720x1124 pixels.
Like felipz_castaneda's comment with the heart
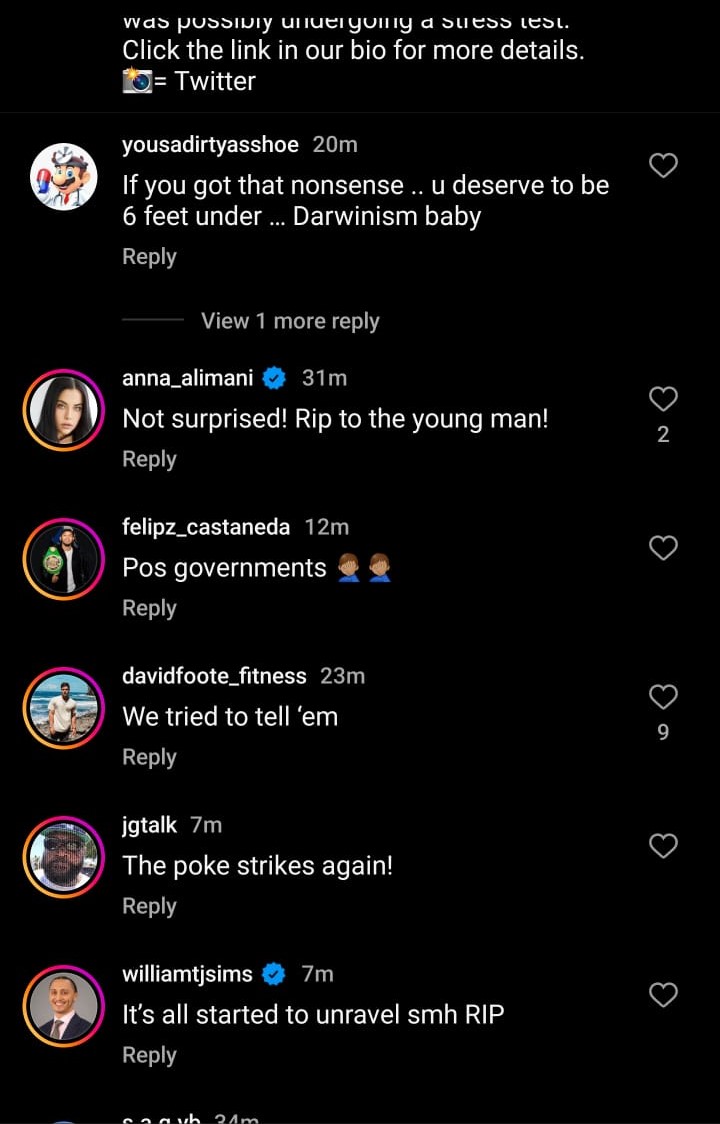664,548
